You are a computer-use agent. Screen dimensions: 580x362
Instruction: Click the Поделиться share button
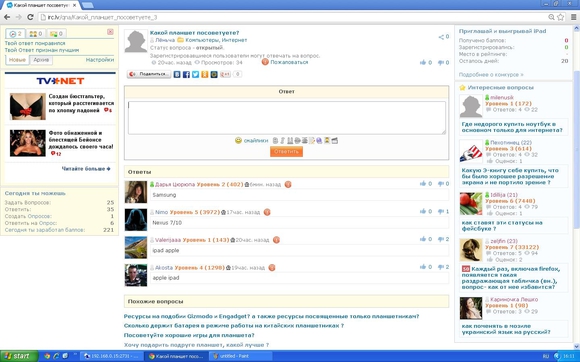point(149,74)
